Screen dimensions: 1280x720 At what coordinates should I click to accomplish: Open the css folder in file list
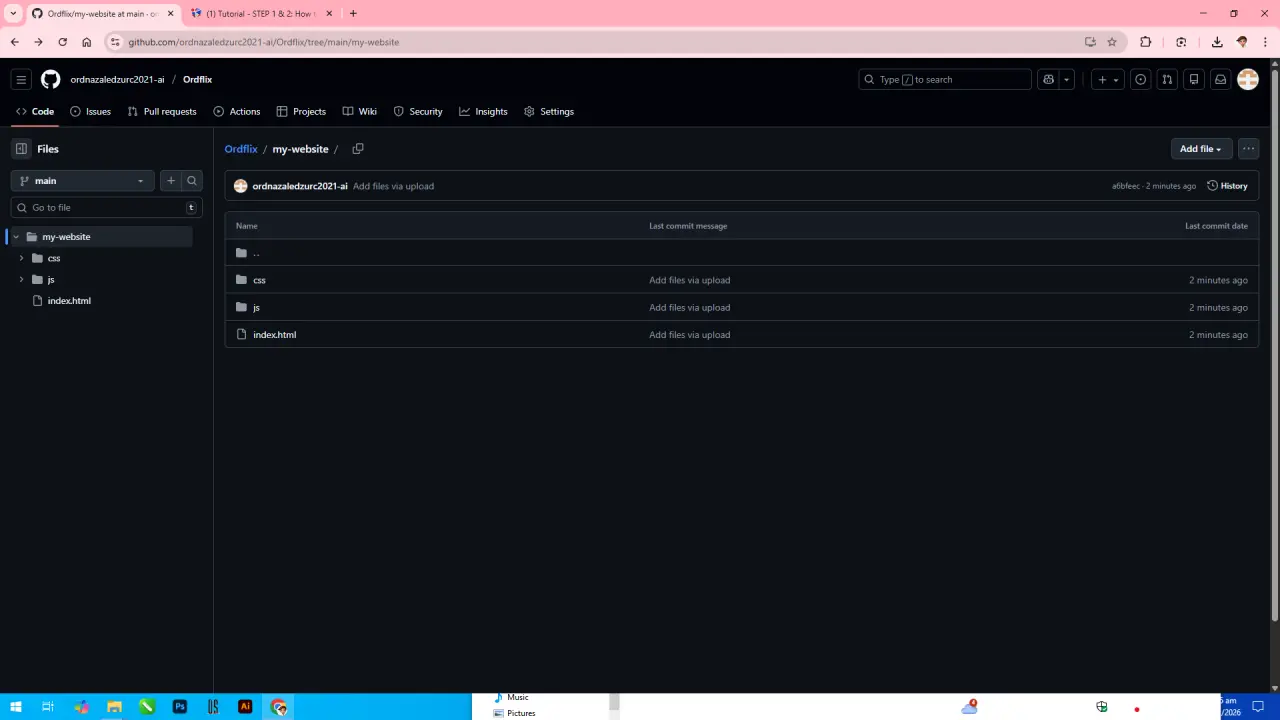point(259,280)
